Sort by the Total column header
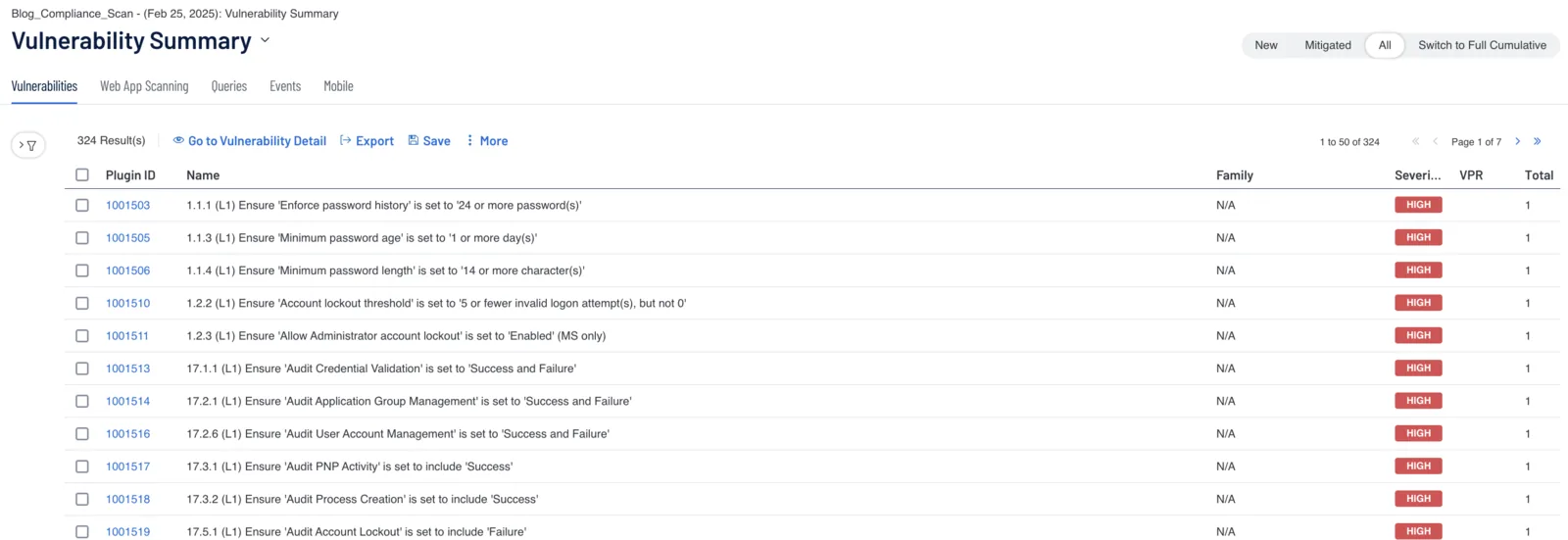Screen dimensions: 1568x540 (1539, 175)
